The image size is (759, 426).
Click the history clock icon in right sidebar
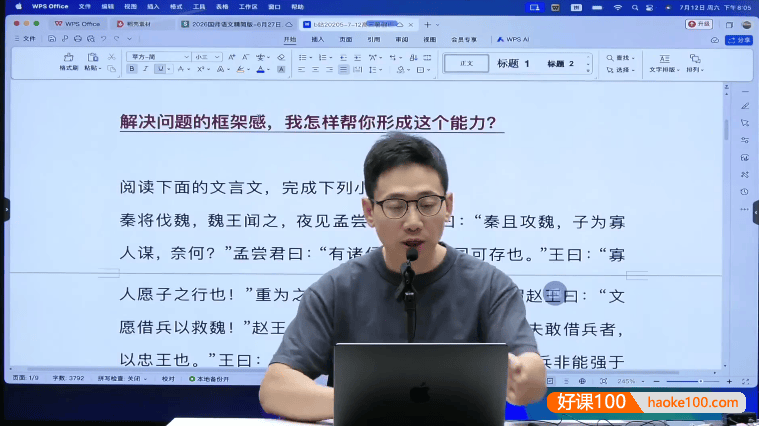point(744,192)
